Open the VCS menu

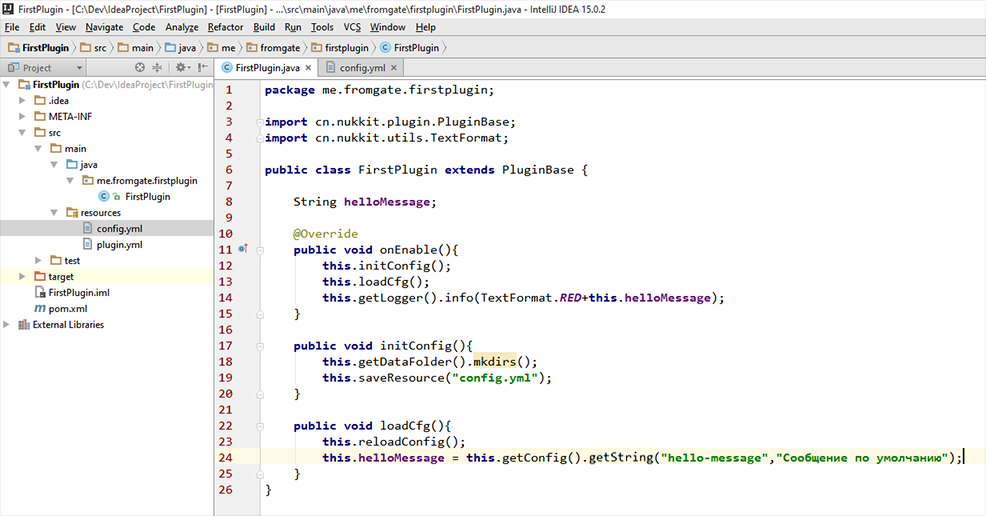coord(352,27)
